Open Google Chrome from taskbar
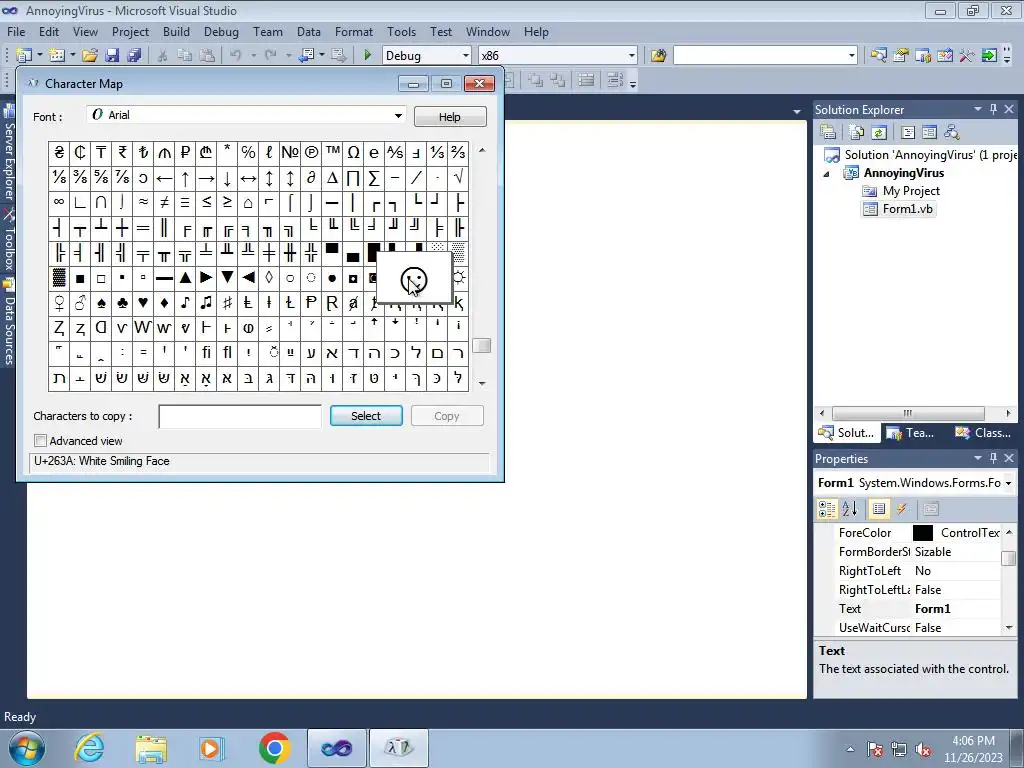 click(274, 748)
